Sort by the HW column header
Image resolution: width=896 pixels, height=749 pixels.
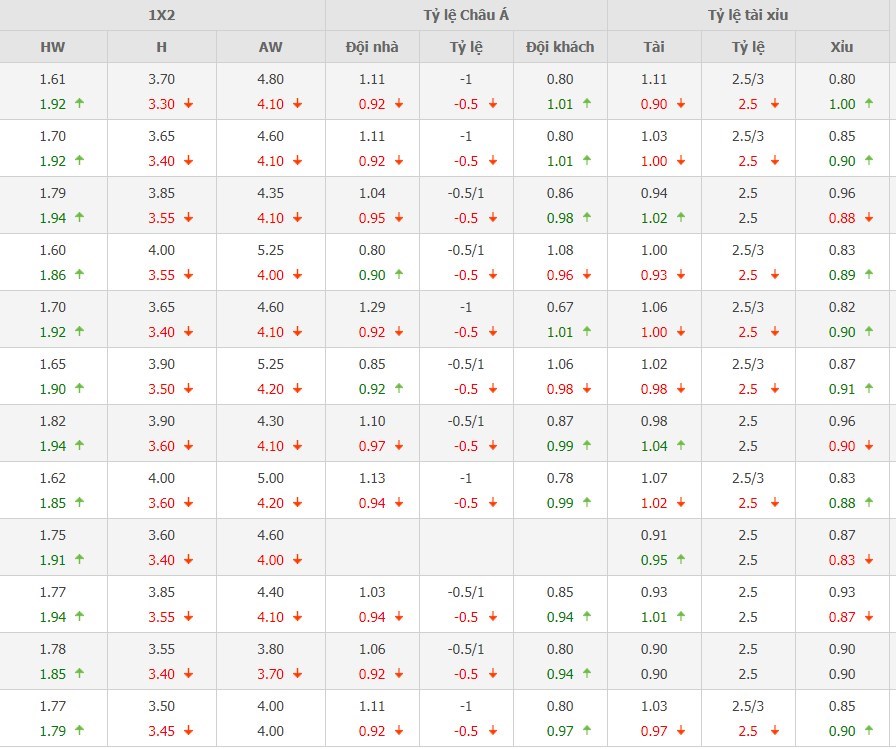point(53,47)
